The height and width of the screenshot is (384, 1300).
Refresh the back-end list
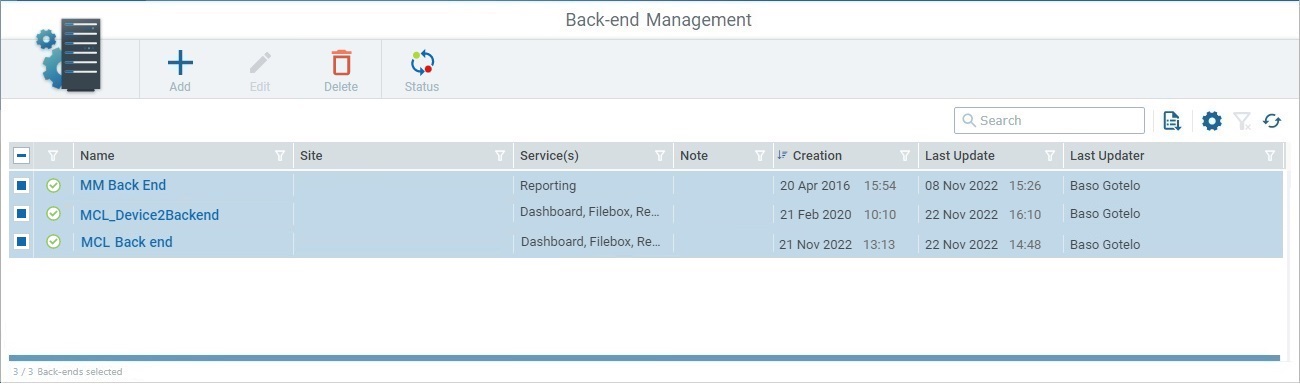[1272, 121]
